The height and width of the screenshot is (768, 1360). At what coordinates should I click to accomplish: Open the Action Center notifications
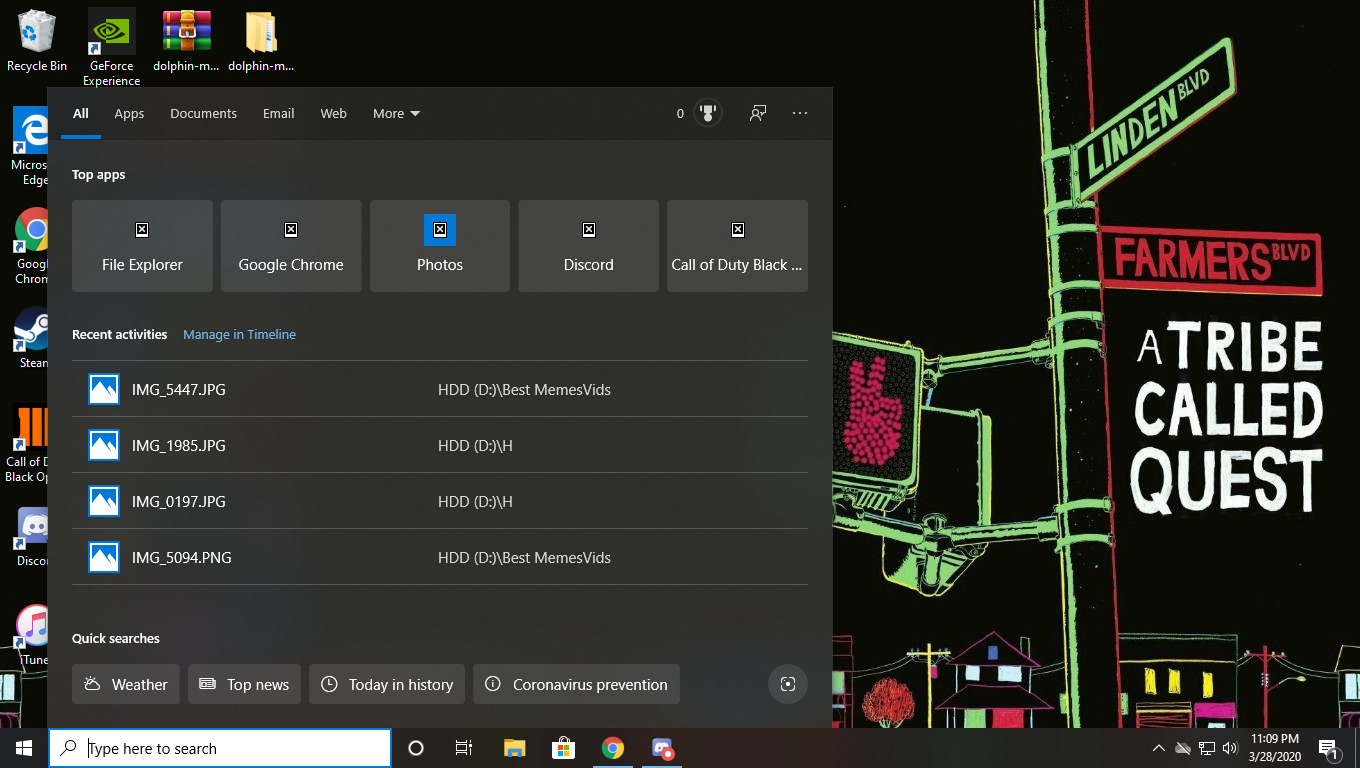pyautogui.click(x=1330, y=748)
